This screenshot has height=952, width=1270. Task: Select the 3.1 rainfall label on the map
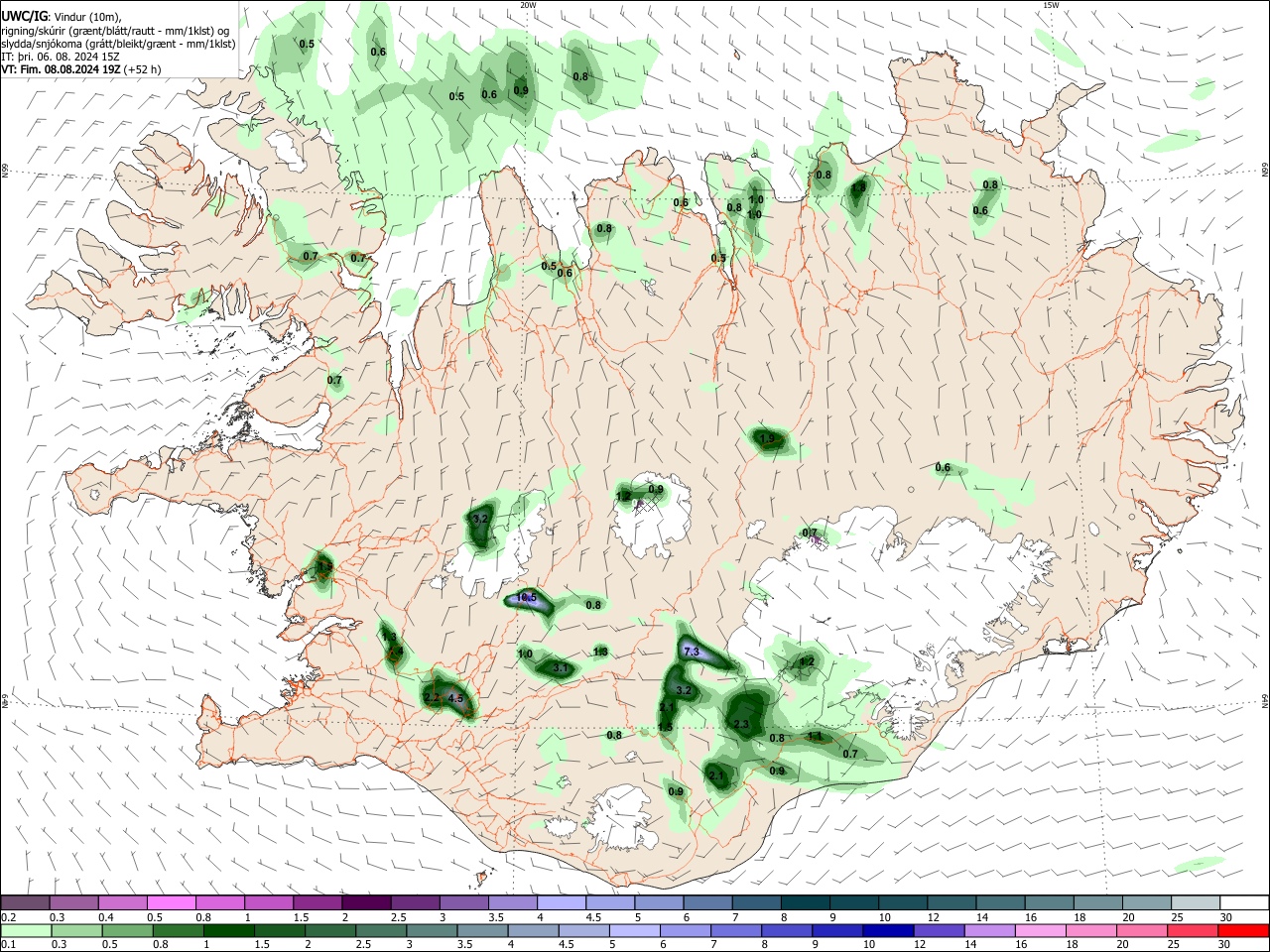561,668
